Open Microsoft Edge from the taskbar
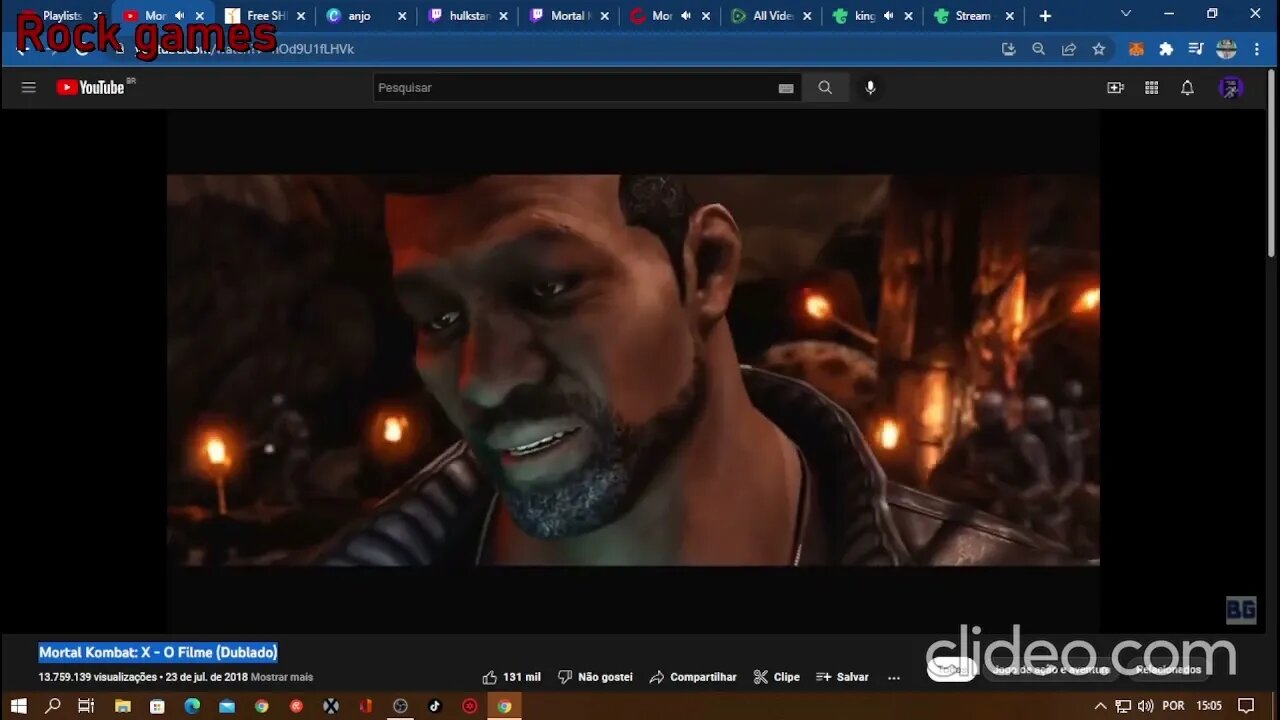 [x=192, y=706]
